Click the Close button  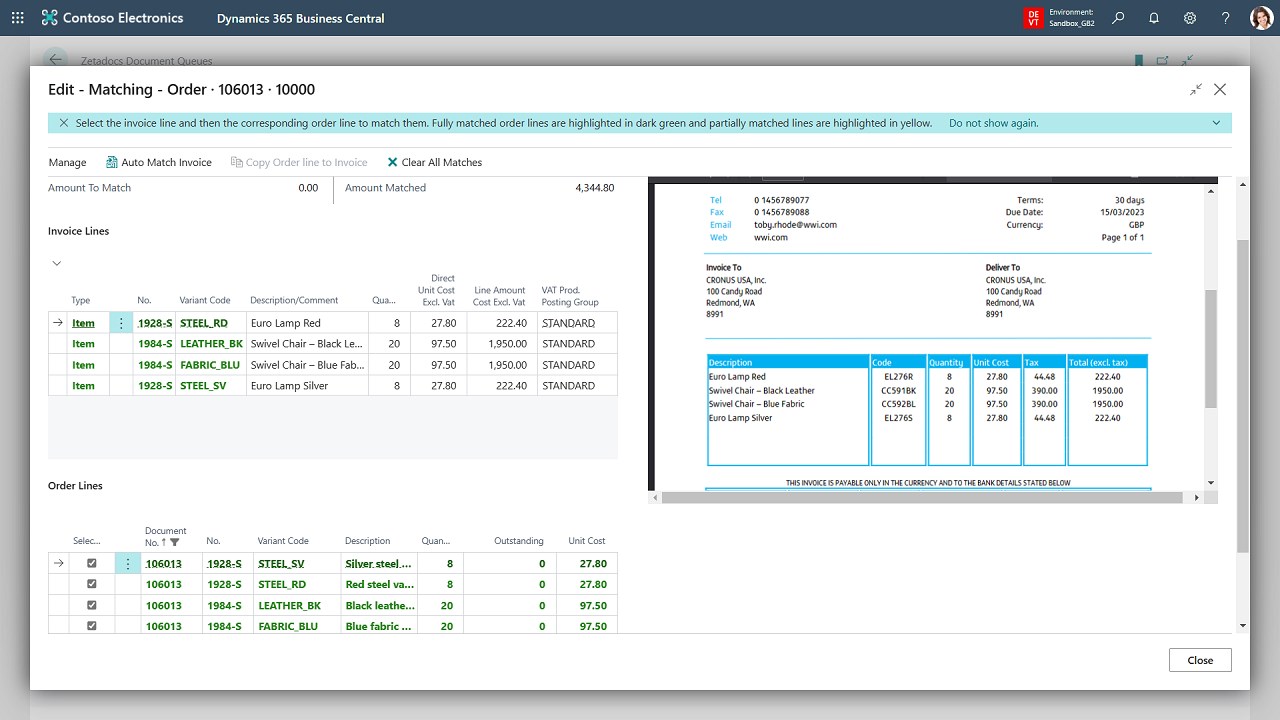click(1200, 660)
